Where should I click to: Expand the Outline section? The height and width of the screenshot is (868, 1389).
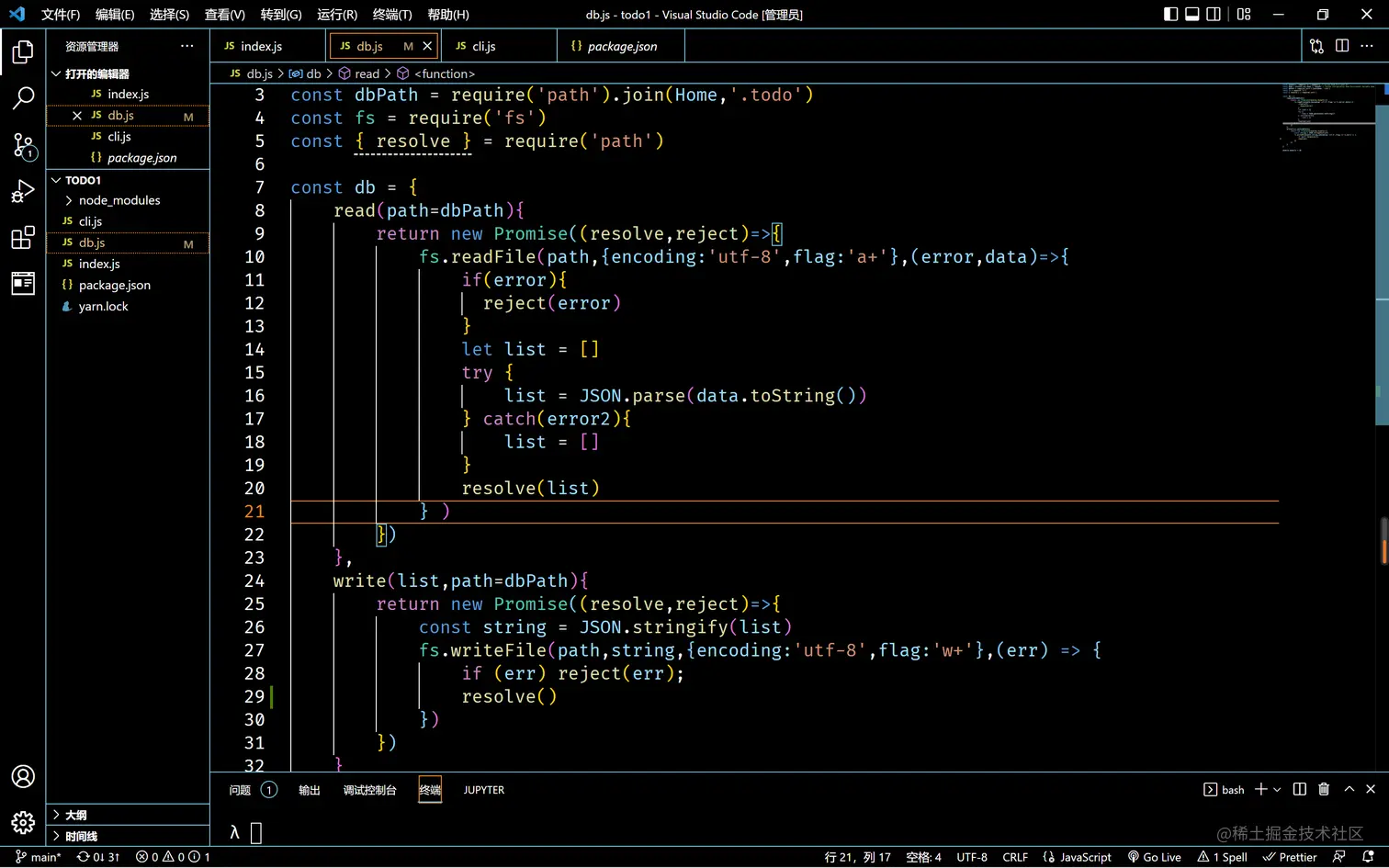(128, 815)
